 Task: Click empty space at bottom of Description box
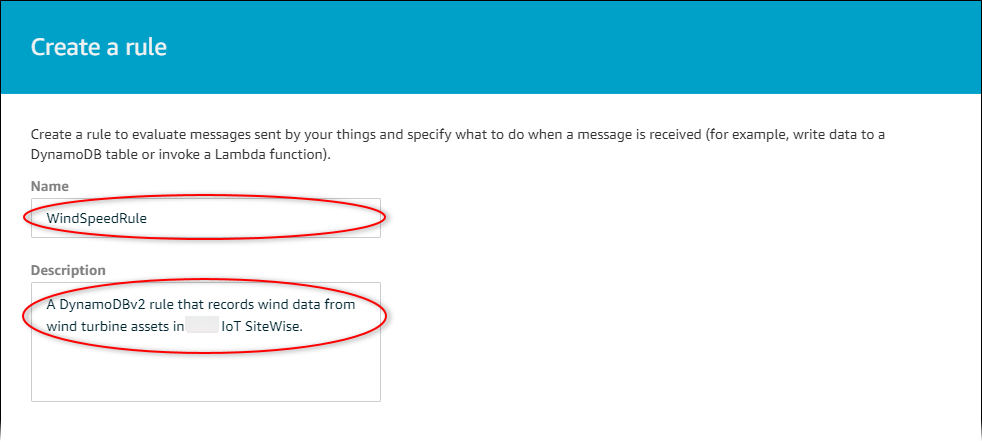(205, 375)
